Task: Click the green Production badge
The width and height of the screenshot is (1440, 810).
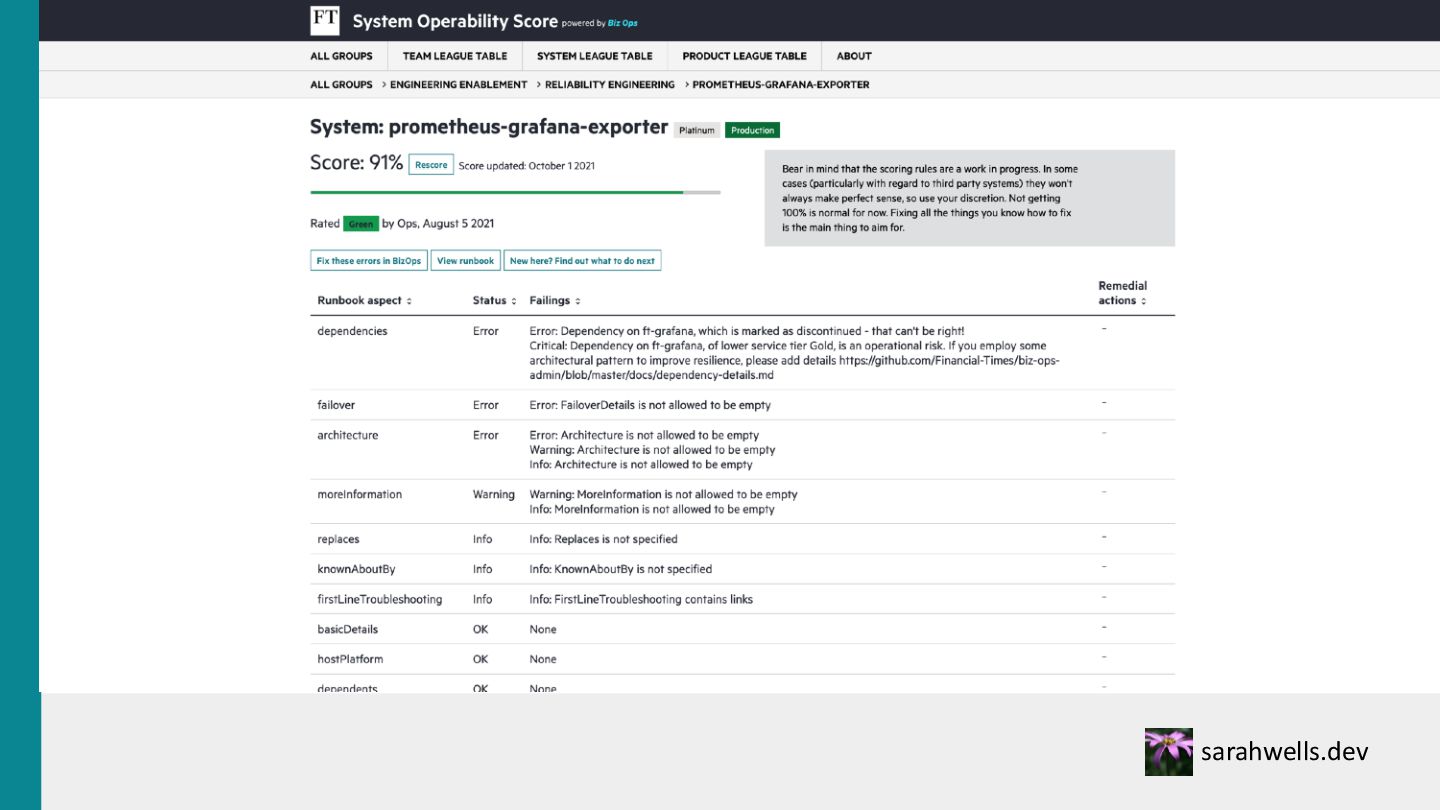Action: point(752,130)
